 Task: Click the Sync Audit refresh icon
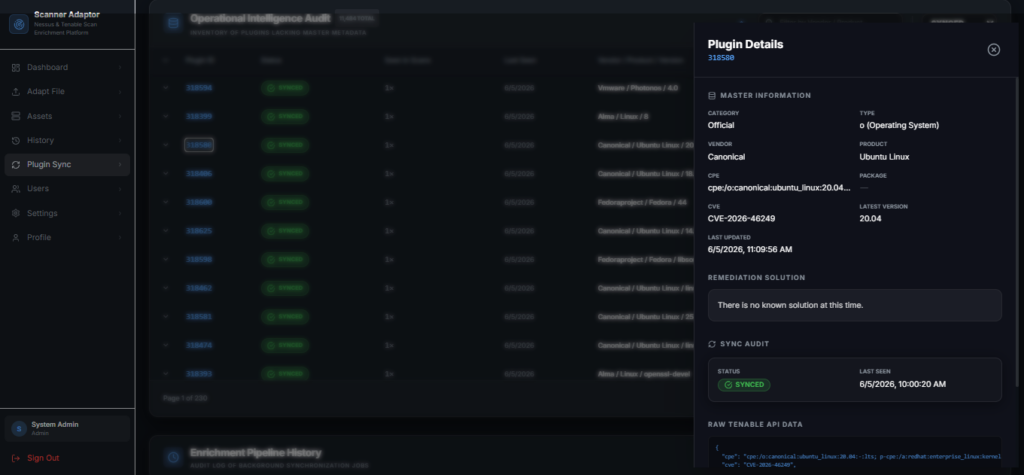pos(712,344)
